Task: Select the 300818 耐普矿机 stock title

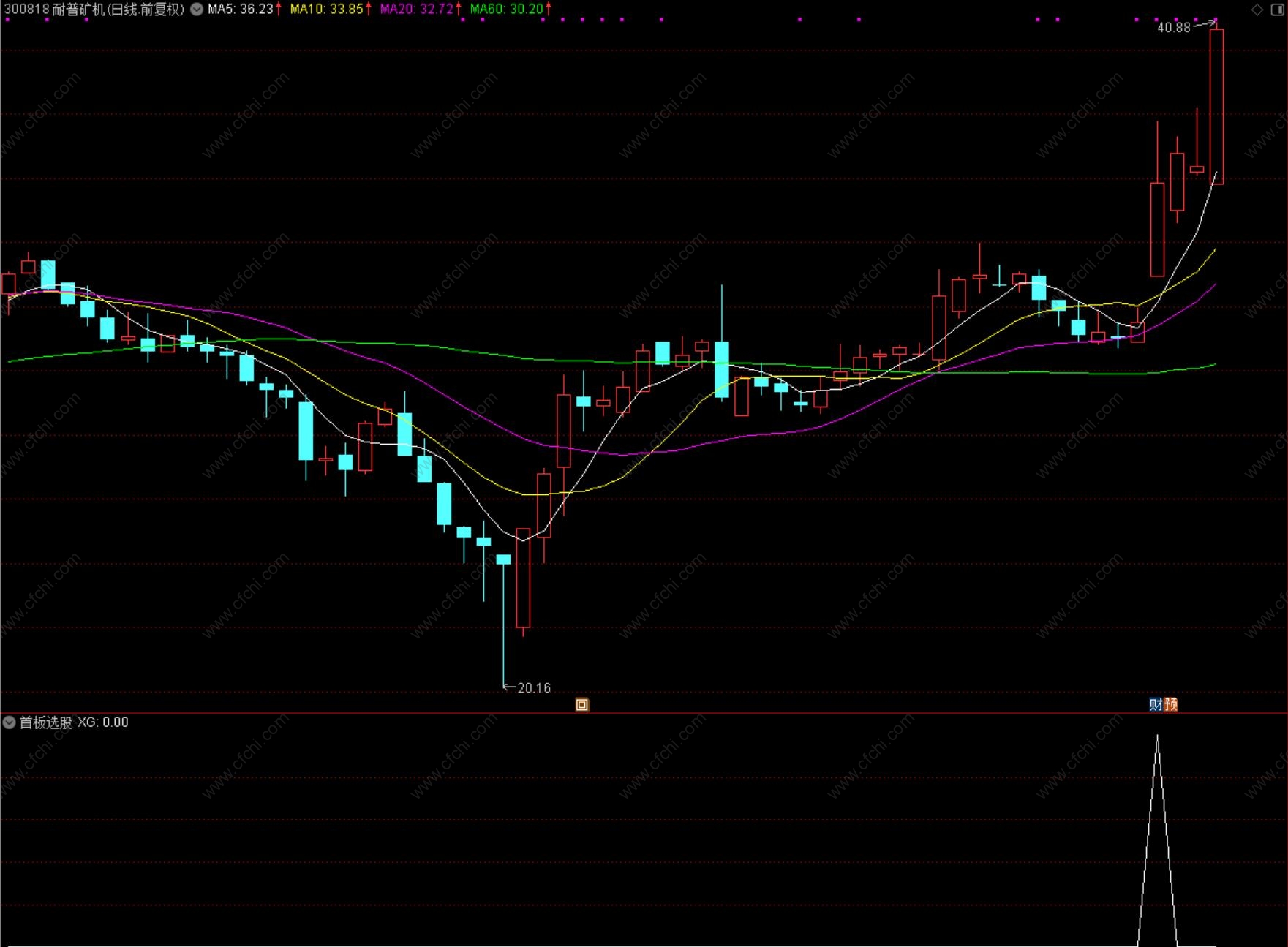Action: click(94, 10)
